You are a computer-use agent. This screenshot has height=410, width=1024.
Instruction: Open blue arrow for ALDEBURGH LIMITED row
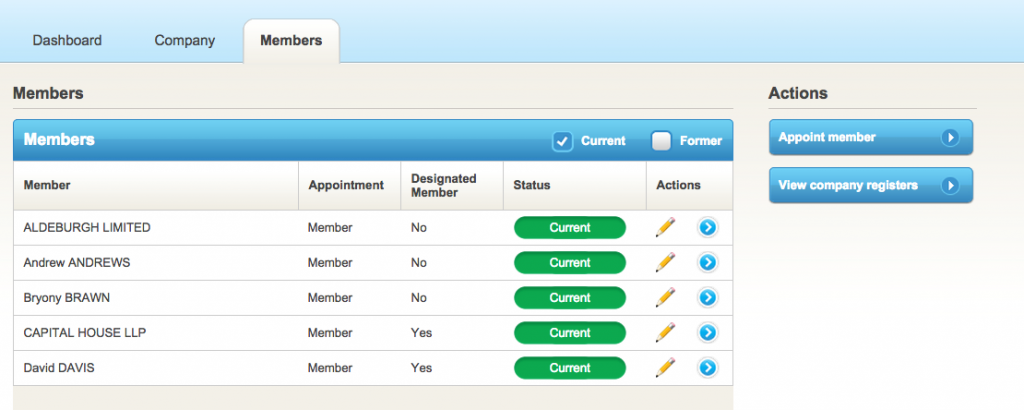[x=707, y=228]
